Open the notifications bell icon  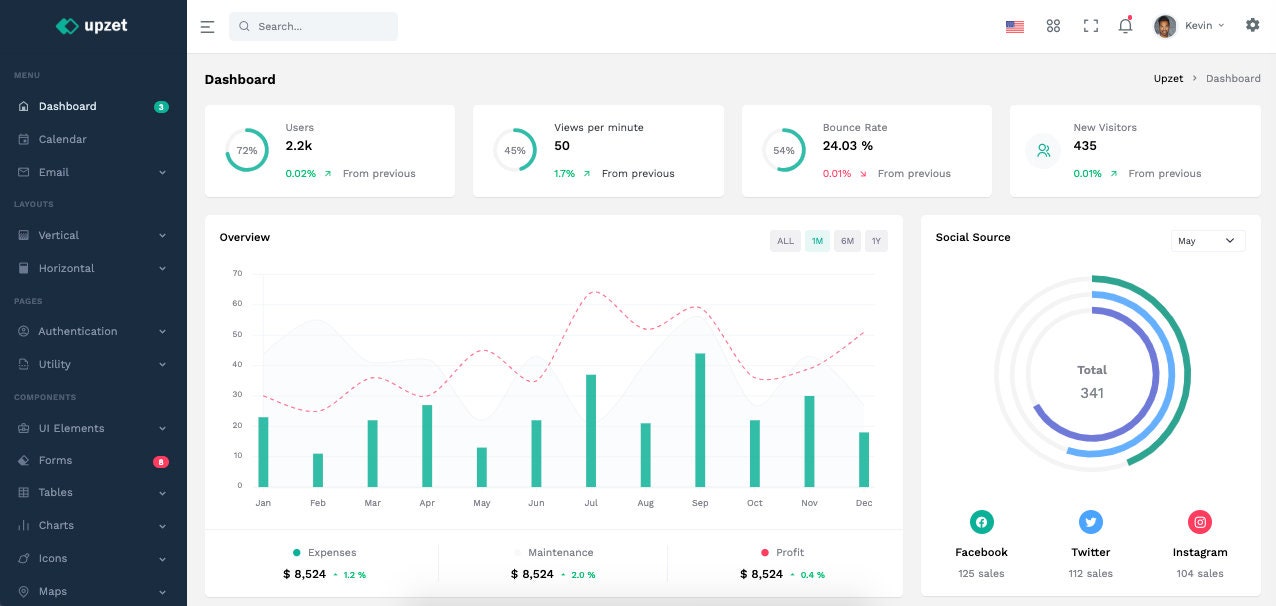1124,25
